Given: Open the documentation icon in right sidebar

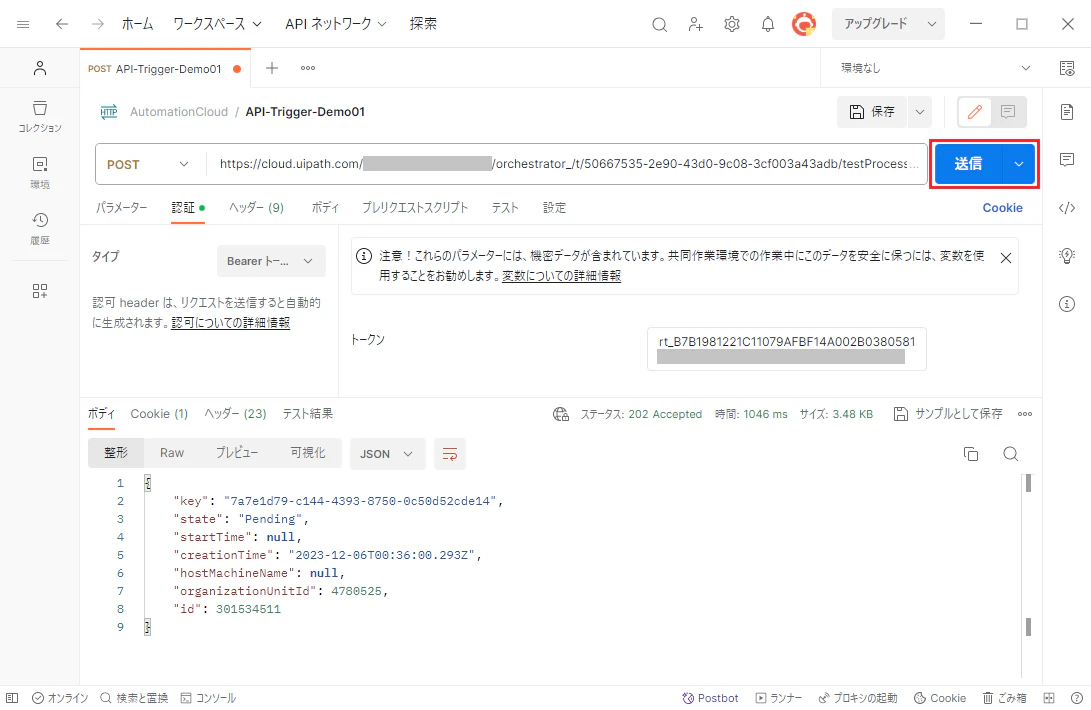Looking at the screenshot, I should [x=1067, y=111].
